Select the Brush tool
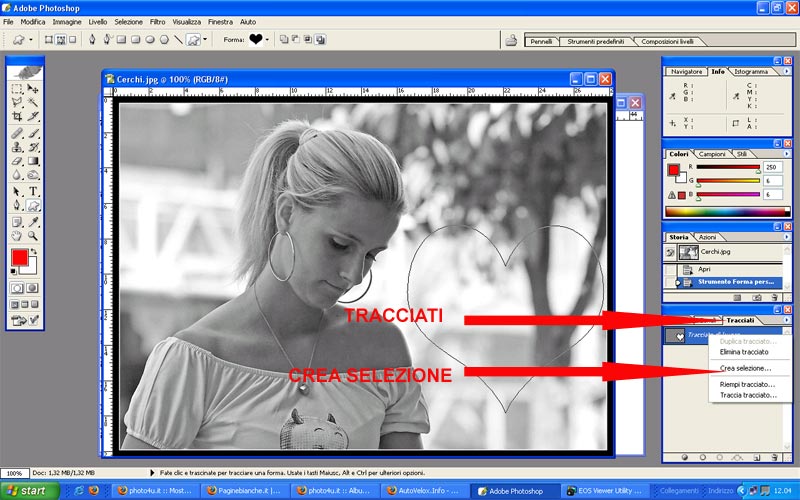The height and width of the screenshot is (500, 800). (33, 133)
